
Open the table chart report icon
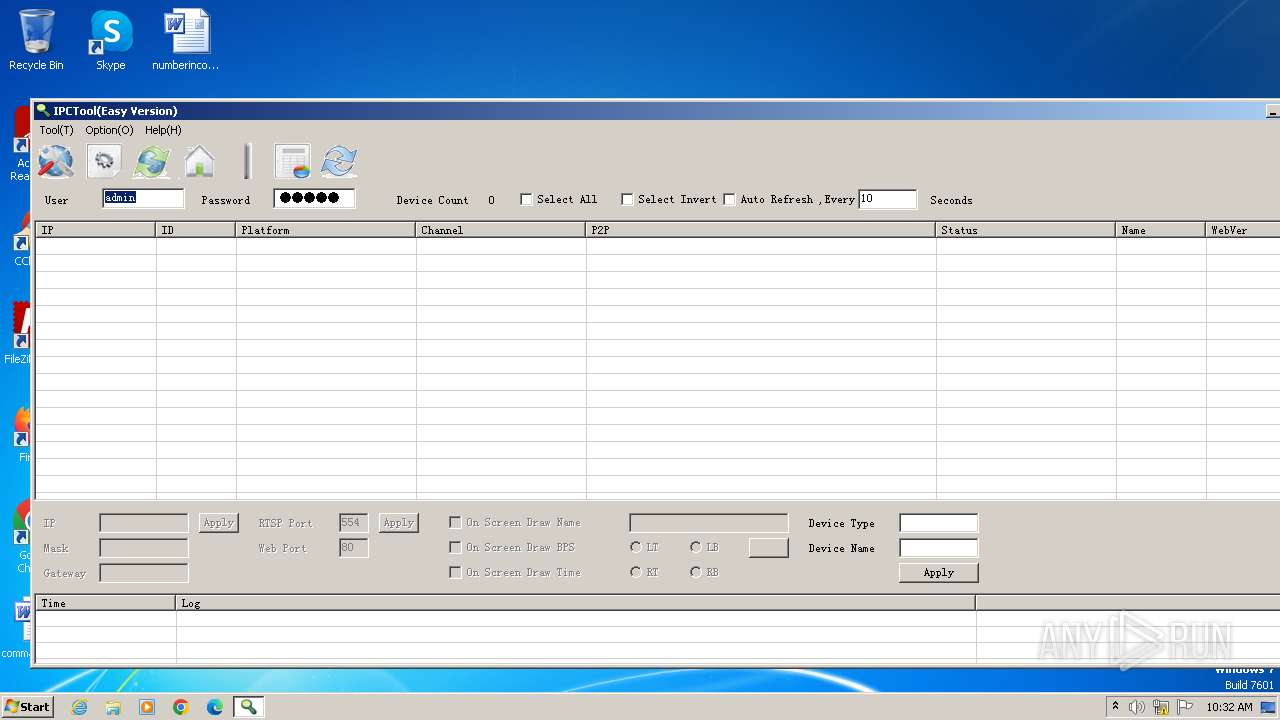293,161
